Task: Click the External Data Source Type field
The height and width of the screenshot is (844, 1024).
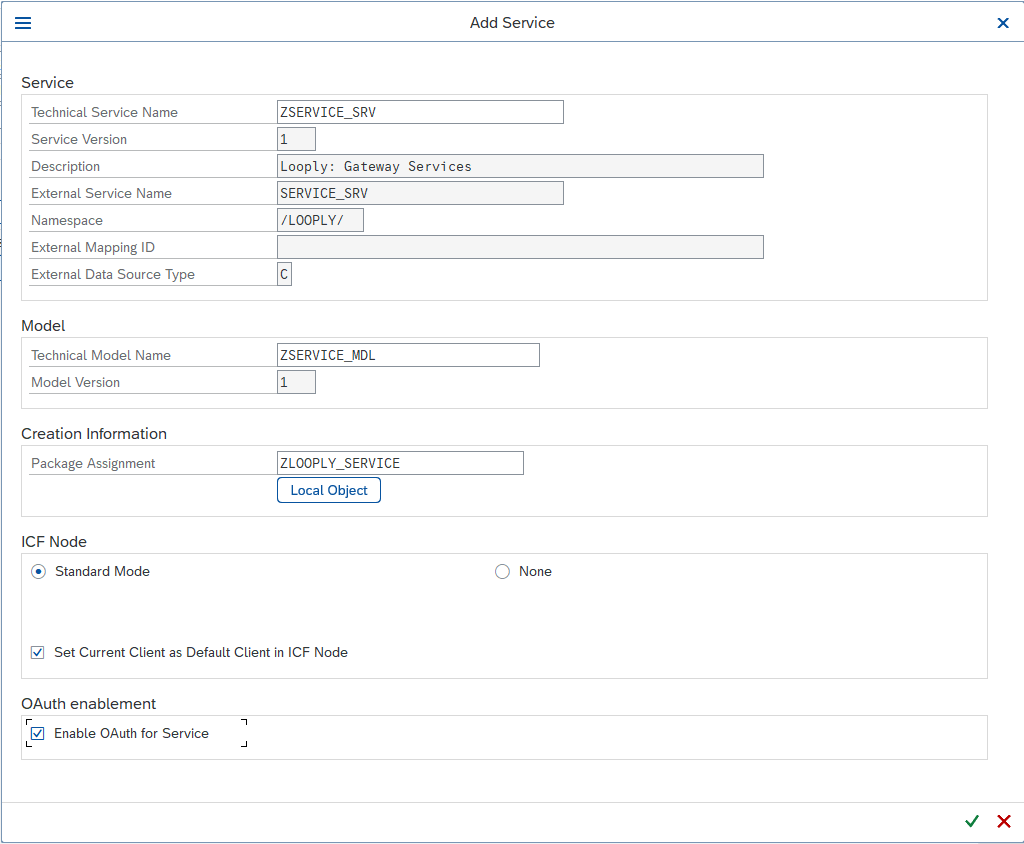Action: pos(285,274)
